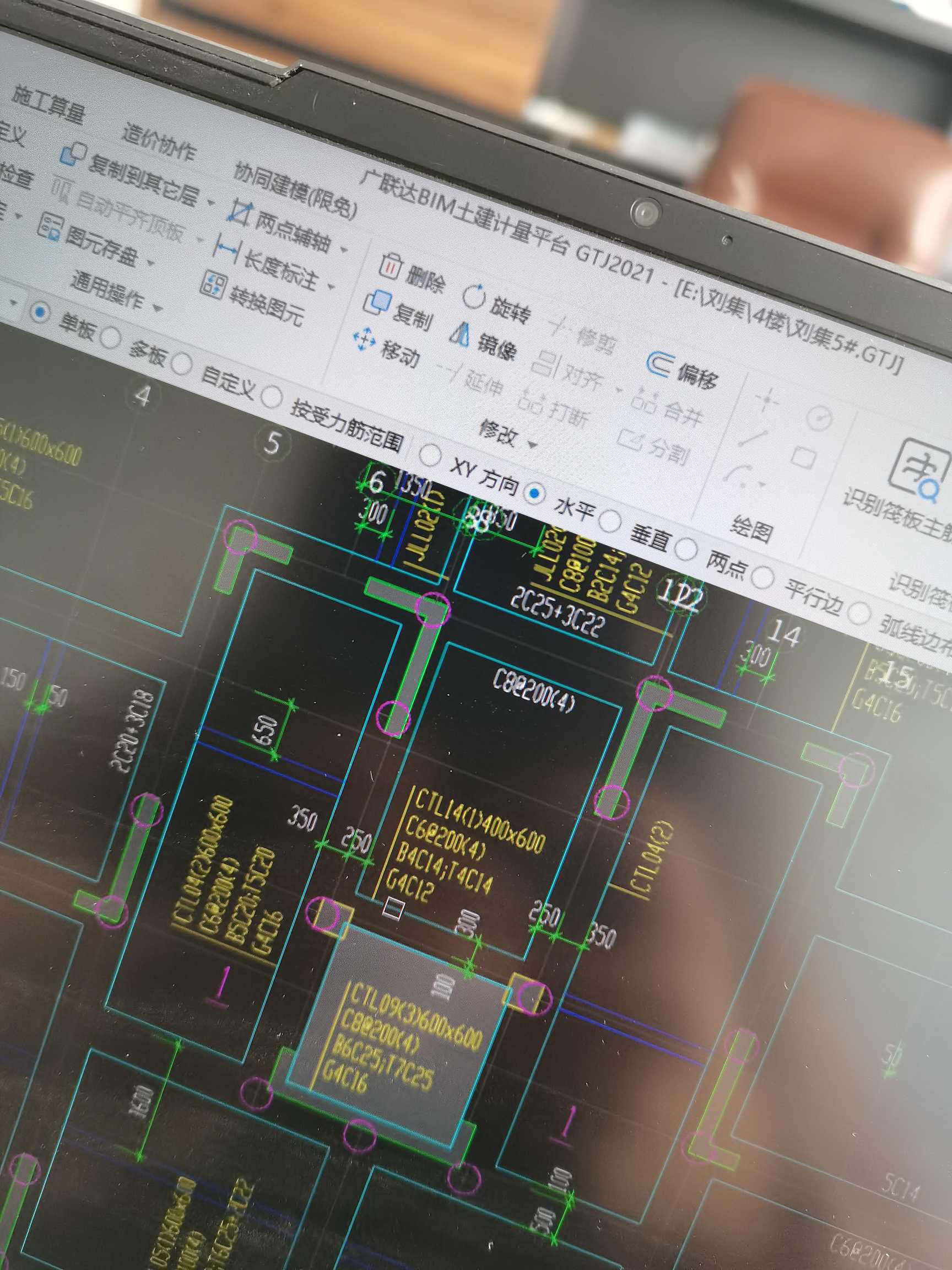Click the 合并 merge icon
Image resolution: width=952 pixels, height=1270 pixels.
pyautogui.click(x=644, y=400)
